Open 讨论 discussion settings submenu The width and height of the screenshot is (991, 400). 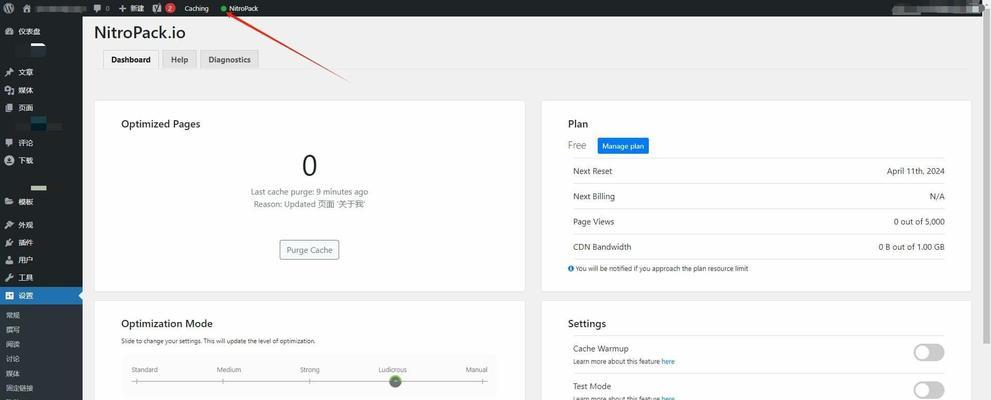pos(13,359)
